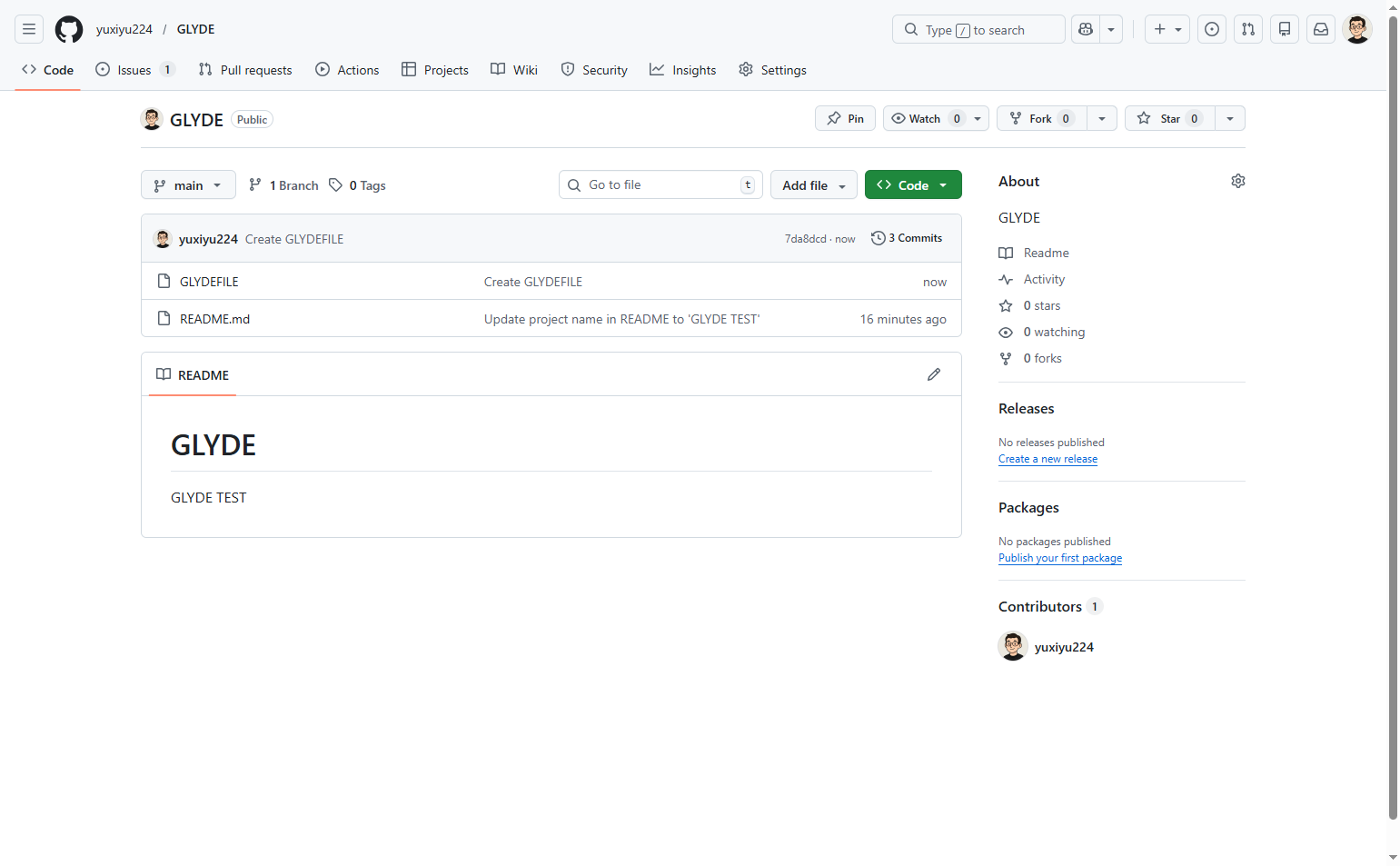The height and width of the screenshot is (866, 1400).
Task: Open the README.md file
Action: tap(214, 319)
